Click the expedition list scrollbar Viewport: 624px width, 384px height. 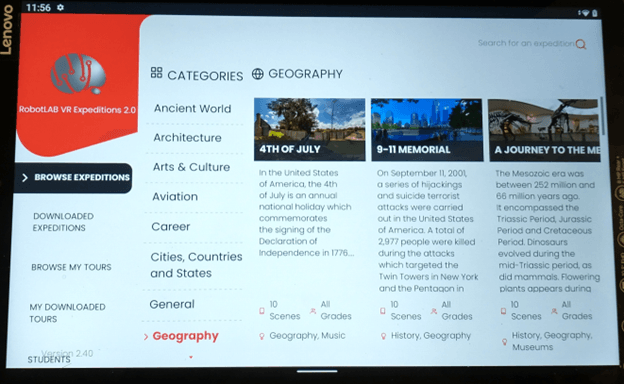tap(603, 116)
